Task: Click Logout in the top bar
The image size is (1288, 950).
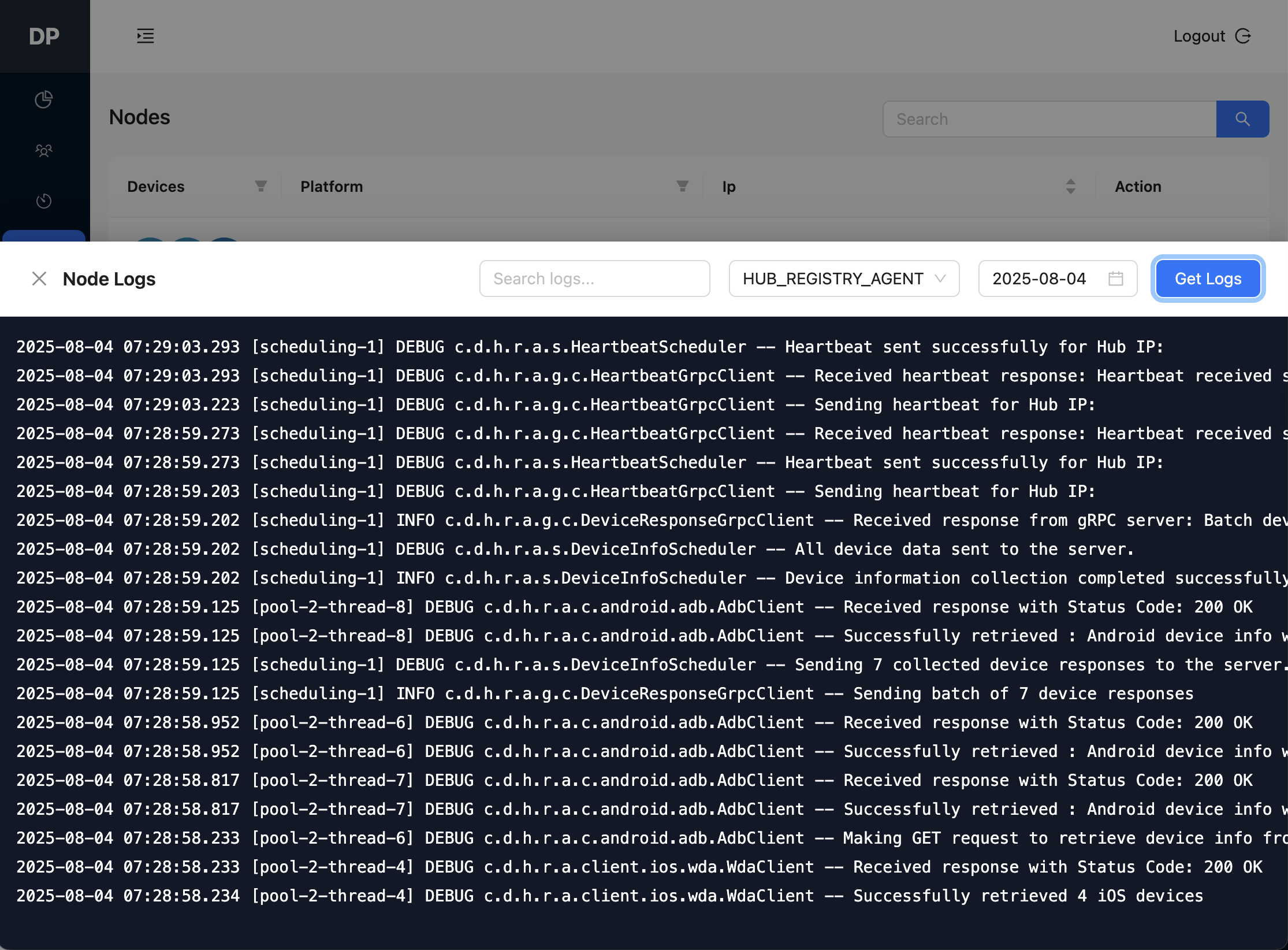Action: coord(1199,36)
